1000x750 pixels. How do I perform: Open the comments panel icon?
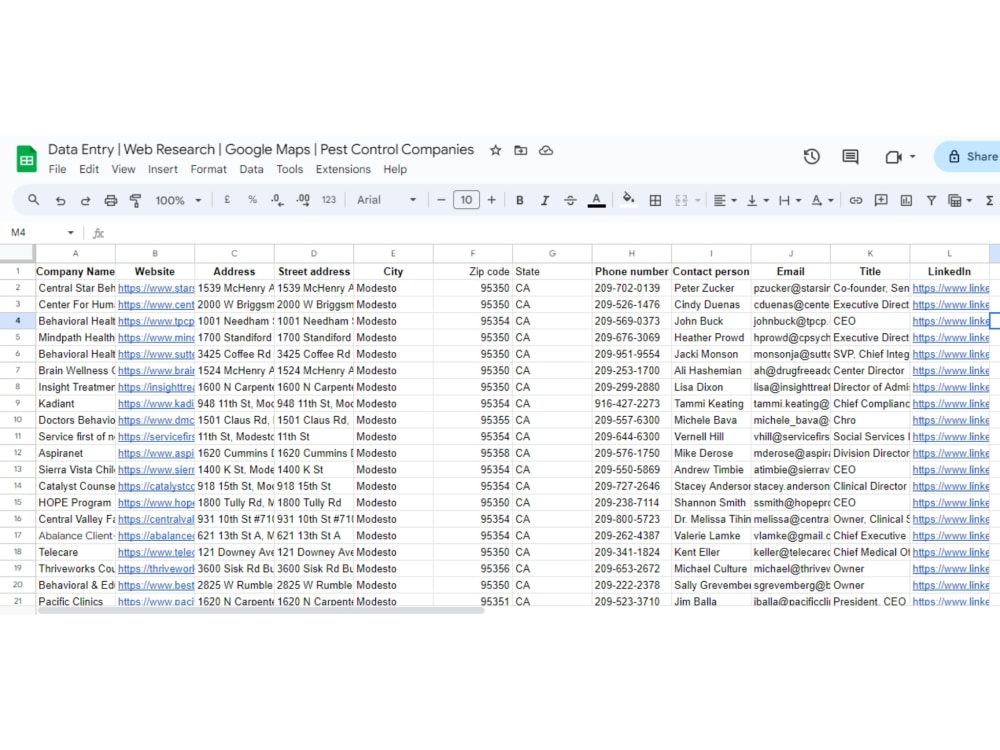850,156
